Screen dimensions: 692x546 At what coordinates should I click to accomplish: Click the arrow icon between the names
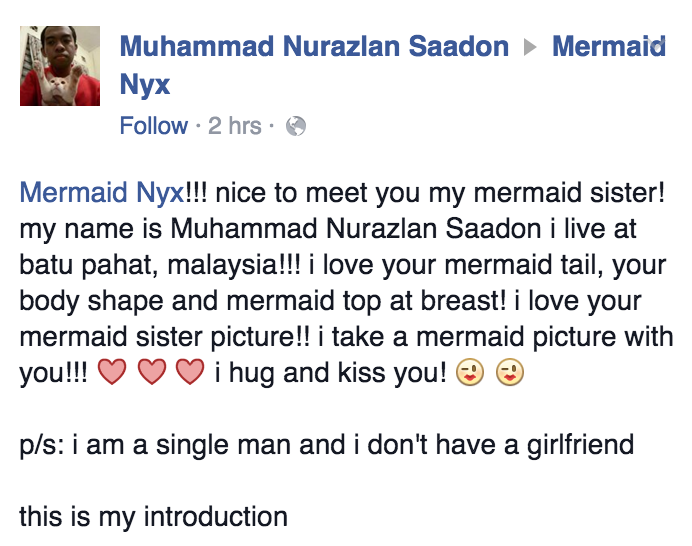531,47
